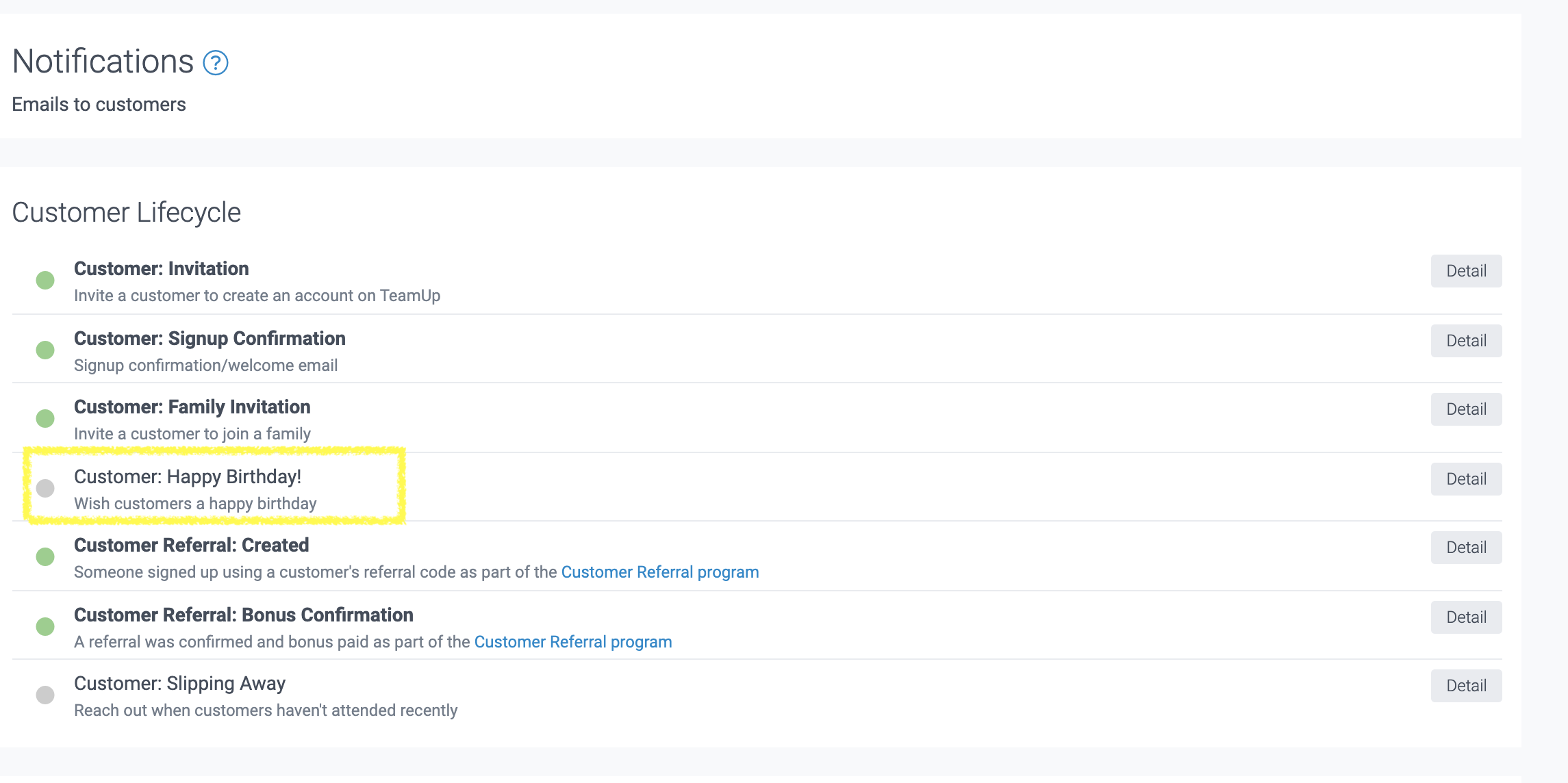Viewport: 1568px width, 783px height.
Task: Open Detail for Referral: Bonus Confirmation
Action: pos(1466,617)
